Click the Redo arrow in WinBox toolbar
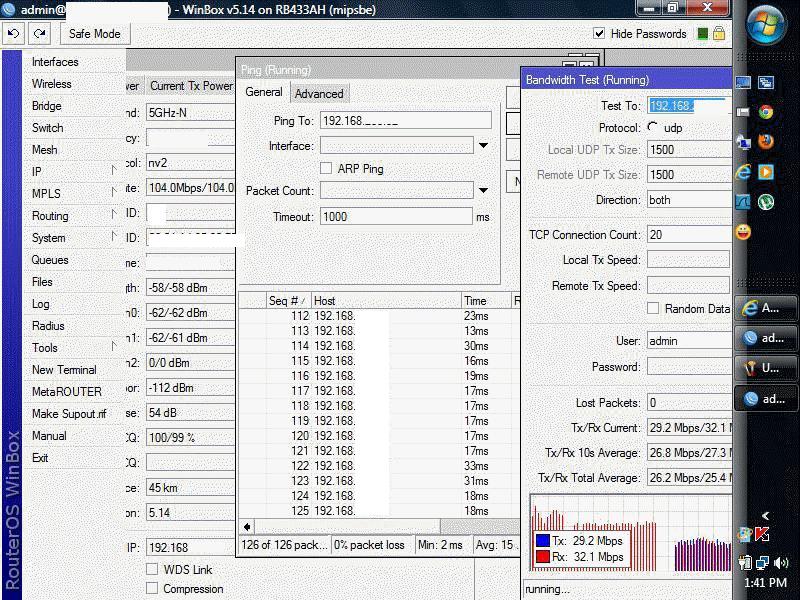 click(x=39, y=33)
